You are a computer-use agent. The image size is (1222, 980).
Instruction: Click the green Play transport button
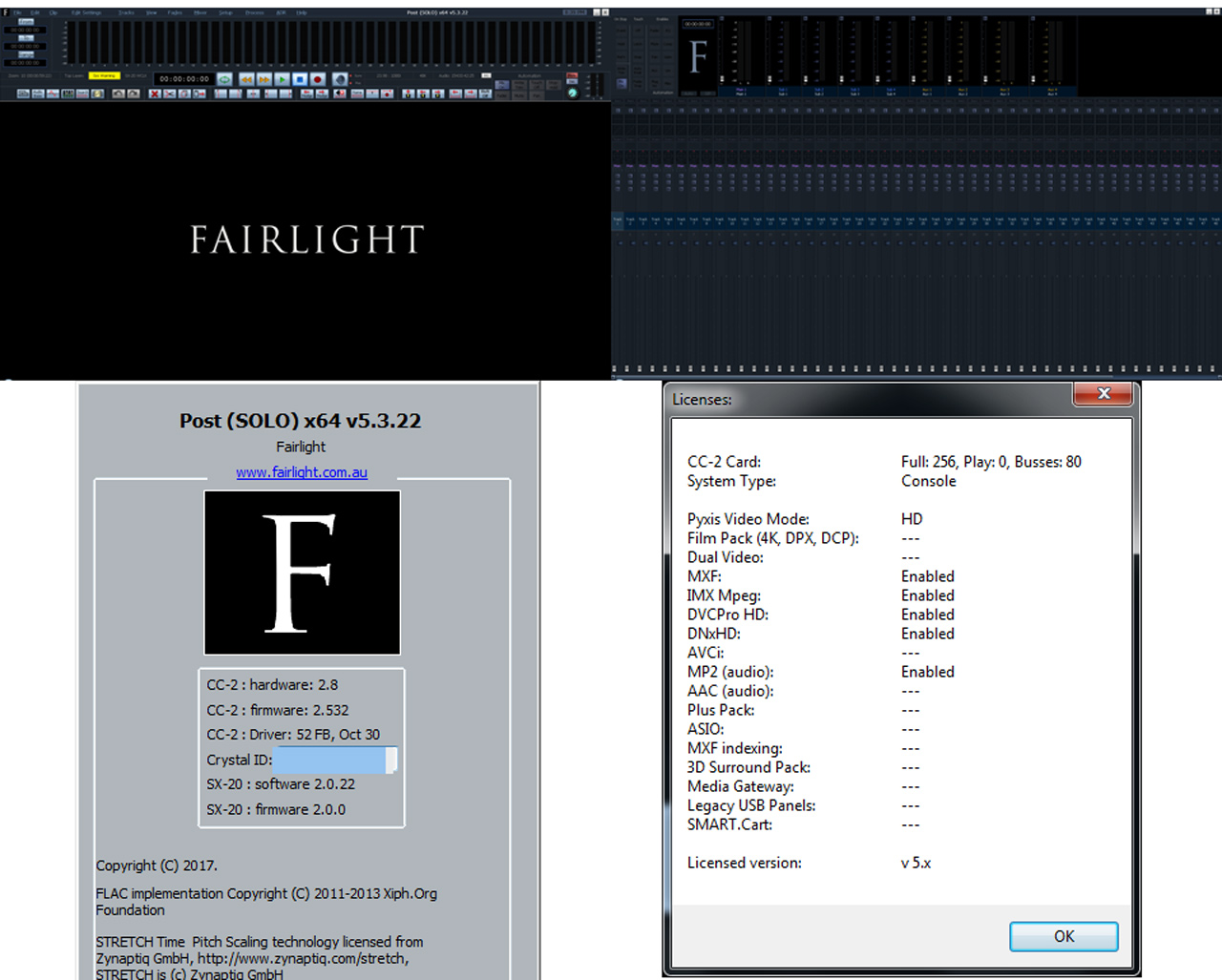[x=283, y=79]
